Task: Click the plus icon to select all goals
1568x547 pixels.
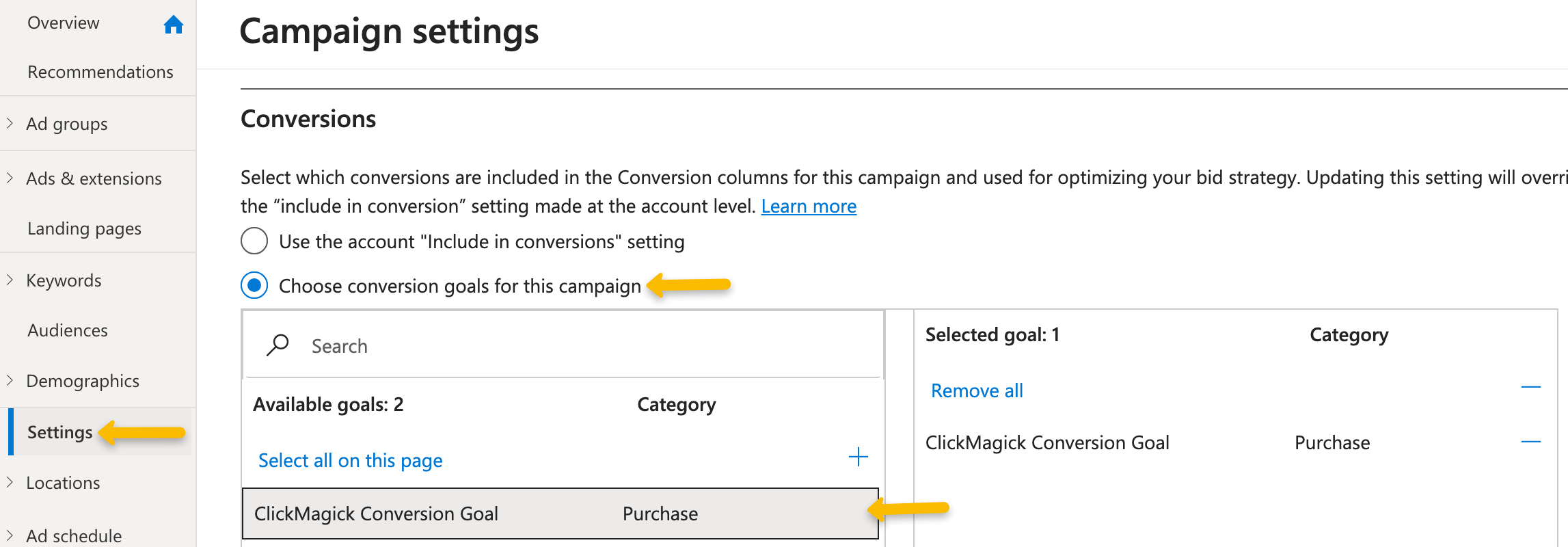Action: (x=858, y=457)
